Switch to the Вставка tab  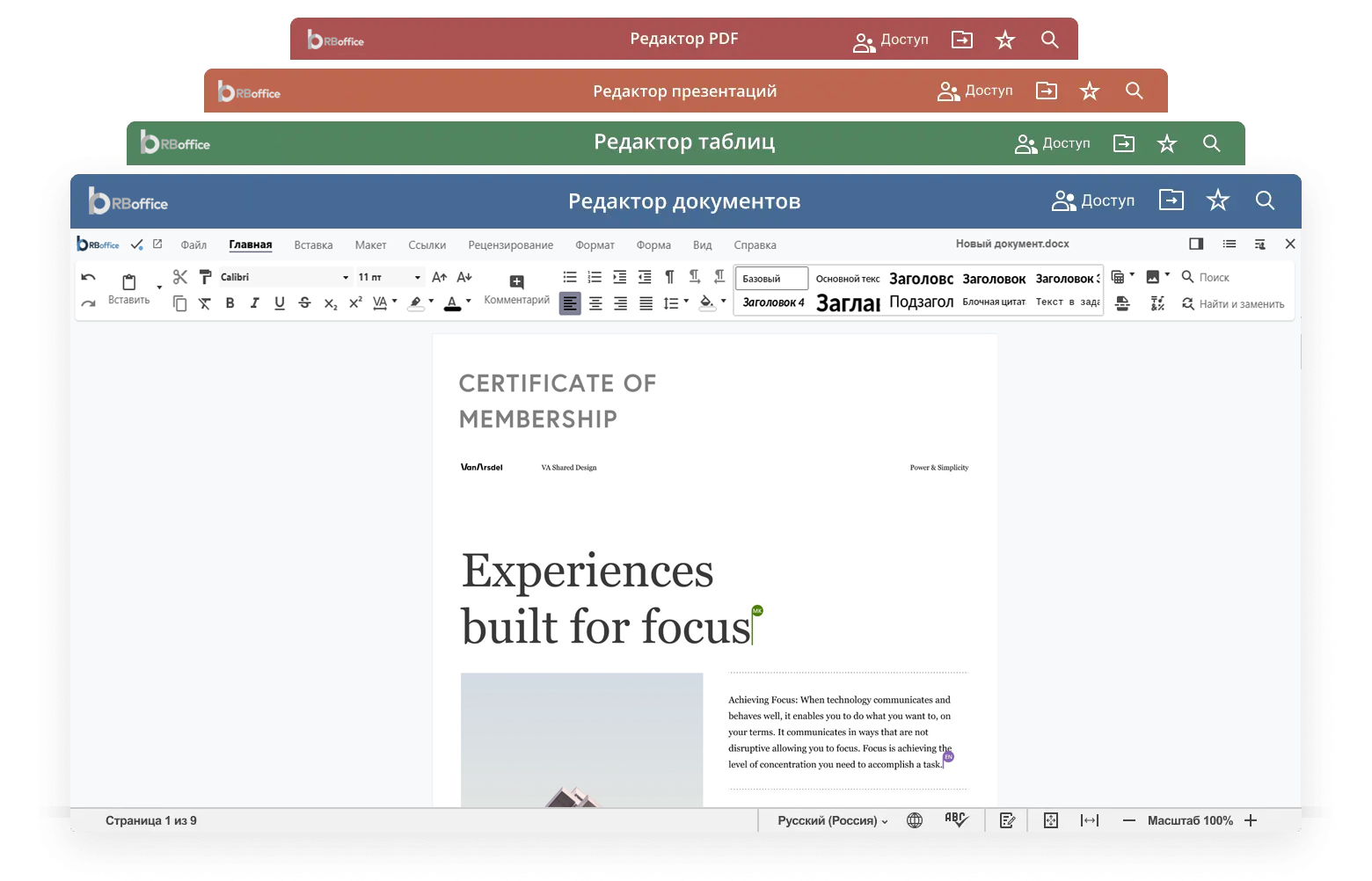coord(313,245)
